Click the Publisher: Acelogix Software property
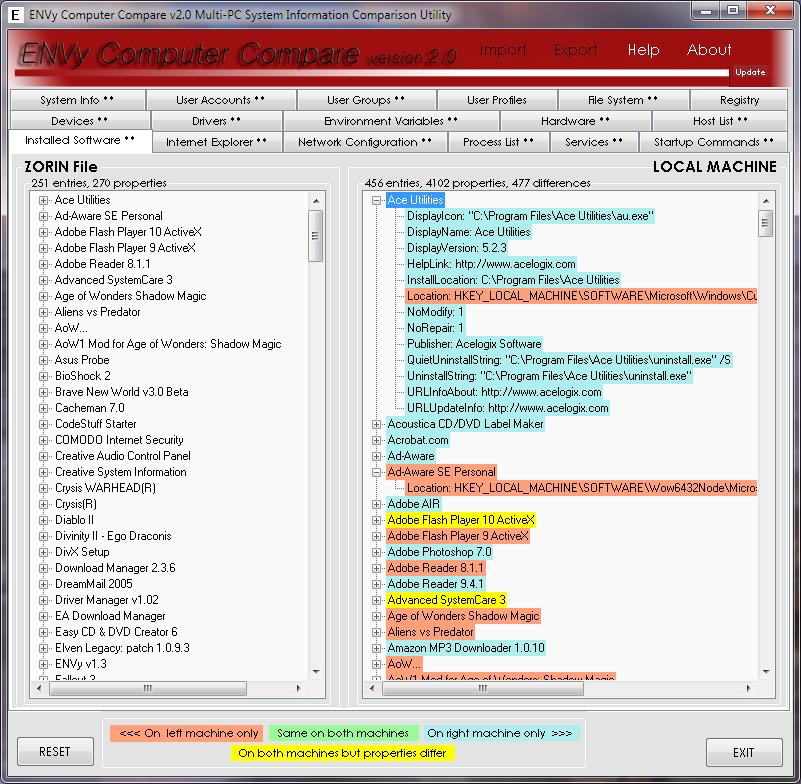The width and height of the screenshot is (801, 784). [474, 344]
